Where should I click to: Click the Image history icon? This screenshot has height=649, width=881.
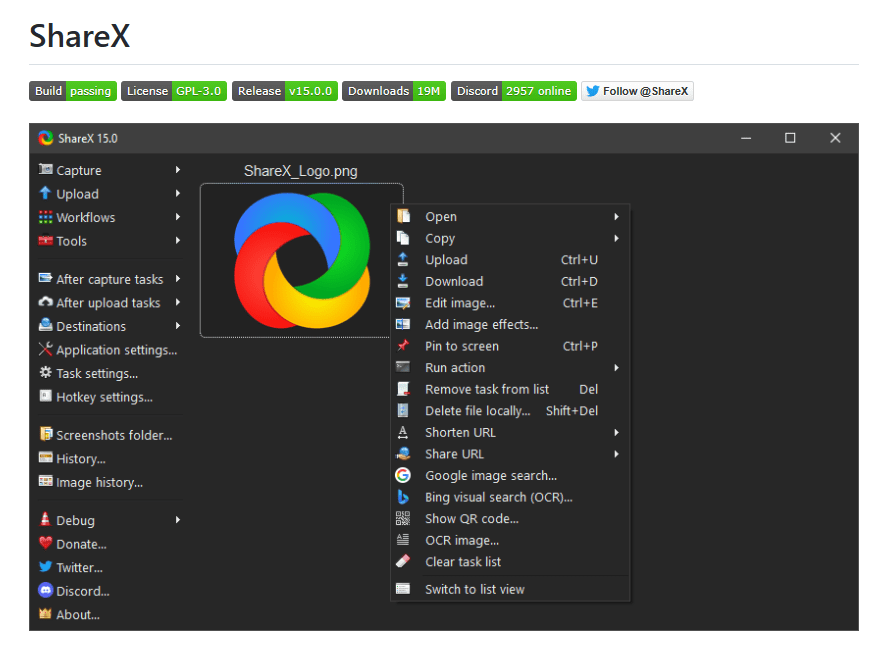tap(46, 481)
